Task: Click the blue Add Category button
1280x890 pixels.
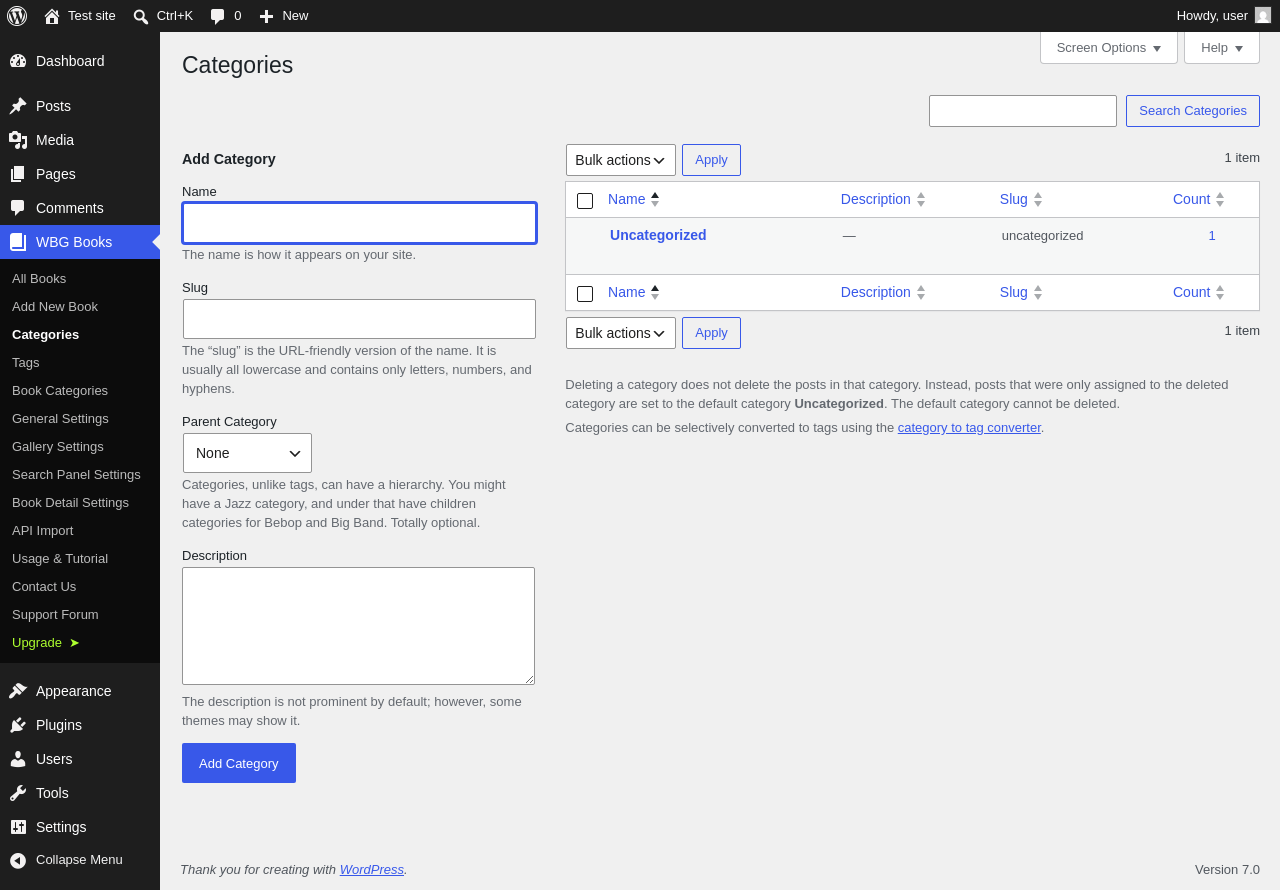Action: click(239, 763)
